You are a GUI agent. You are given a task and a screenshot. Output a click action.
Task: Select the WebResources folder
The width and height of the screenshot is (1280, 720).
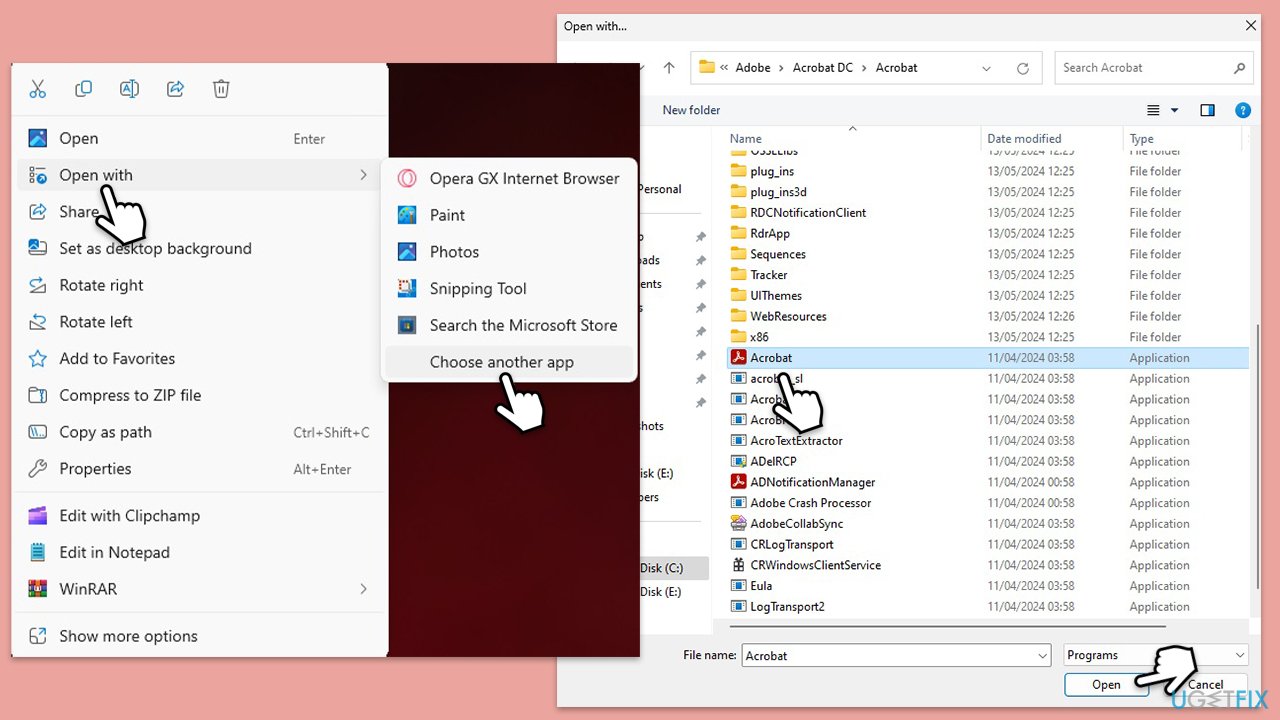[x=788, y=317]
